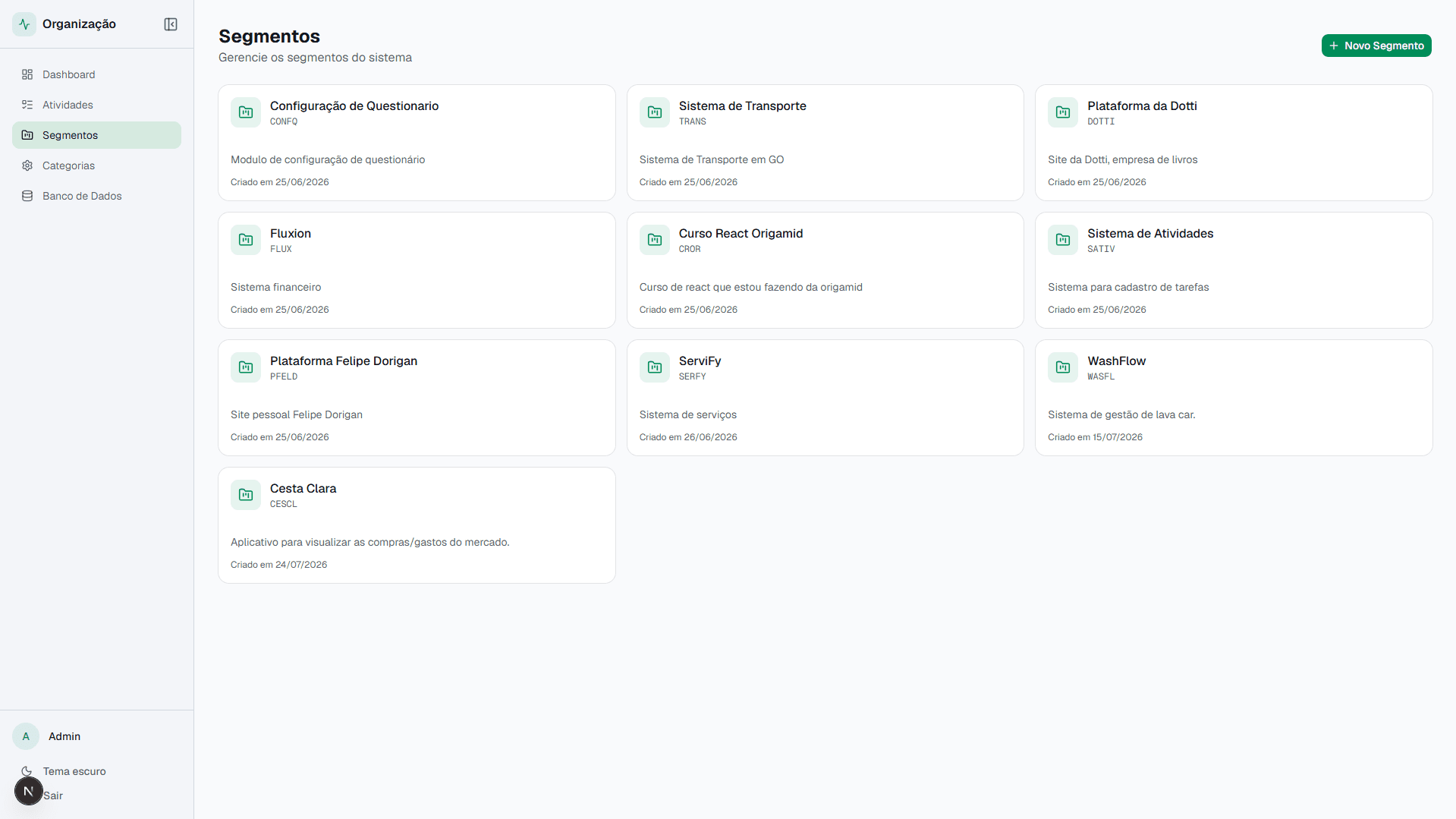
Task: Click description 'Sistema de gestão de lava car.'
Action: (1121, 414)
